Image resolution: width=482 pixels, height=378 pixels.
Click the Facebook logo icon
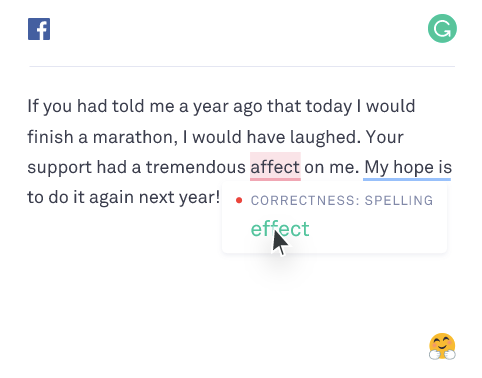coord(39,29)
